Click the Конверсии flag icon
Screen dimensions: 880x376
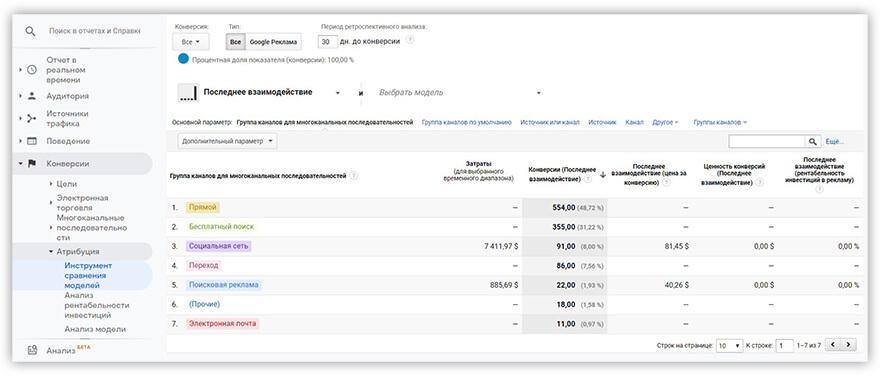click(x=31, y=163)
